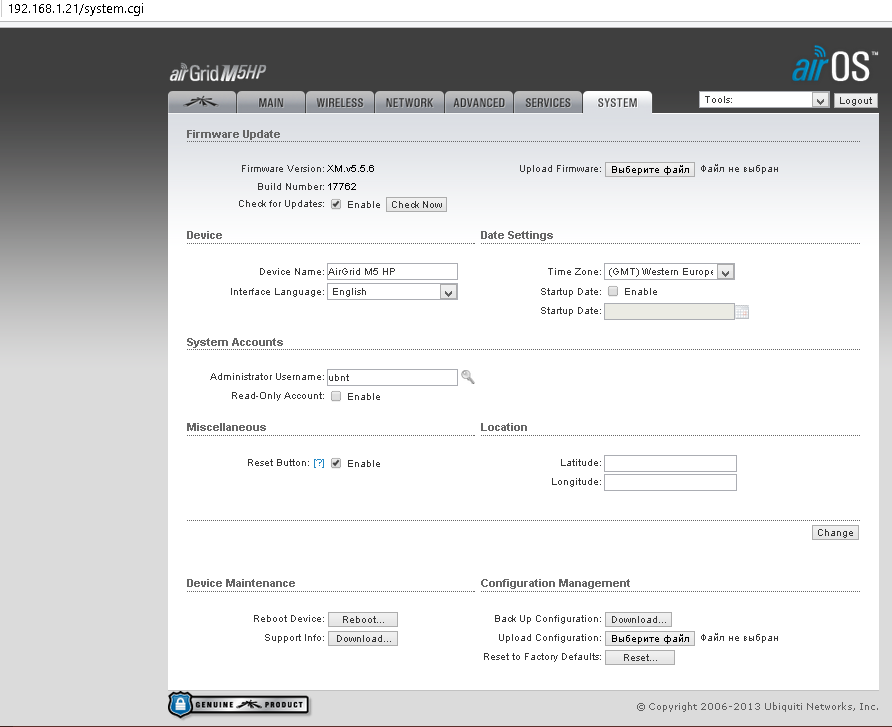892x727 pixels.
Task: Open the Tools dropdown
Action: point(763,100)
